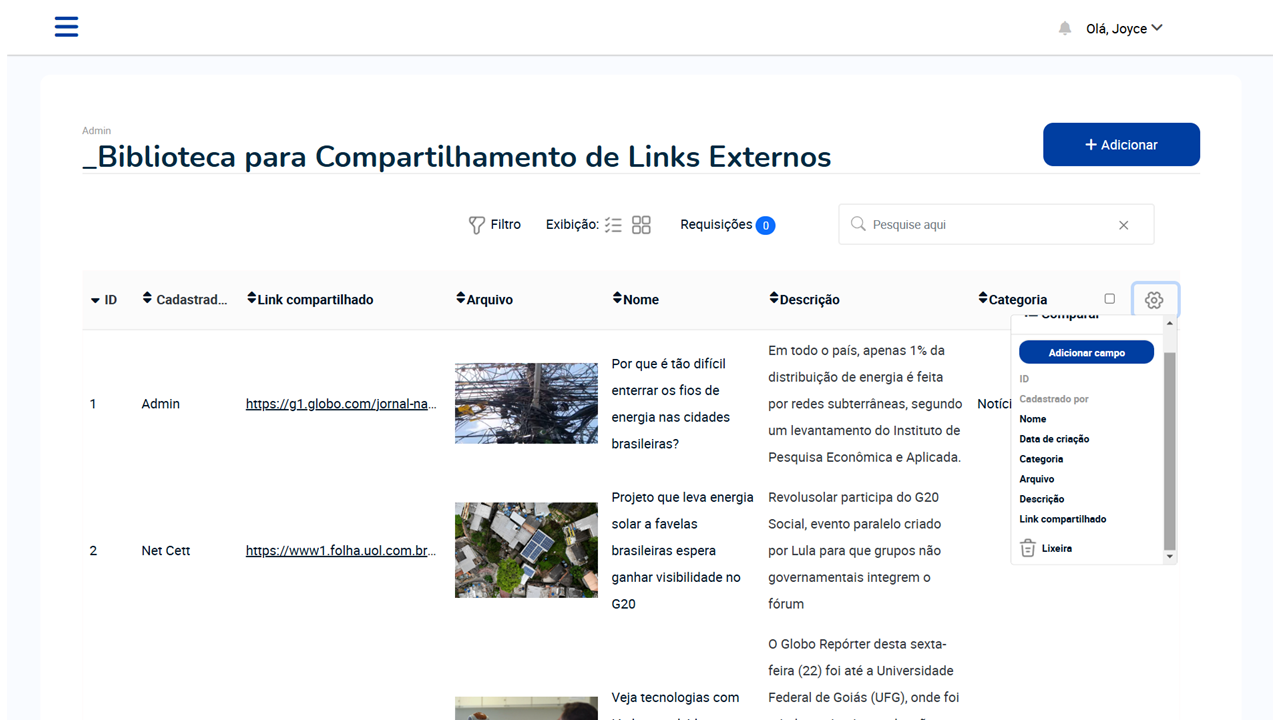1280x720 pixels.
Task: Toggle the table settings gear
Action: 1155,300
